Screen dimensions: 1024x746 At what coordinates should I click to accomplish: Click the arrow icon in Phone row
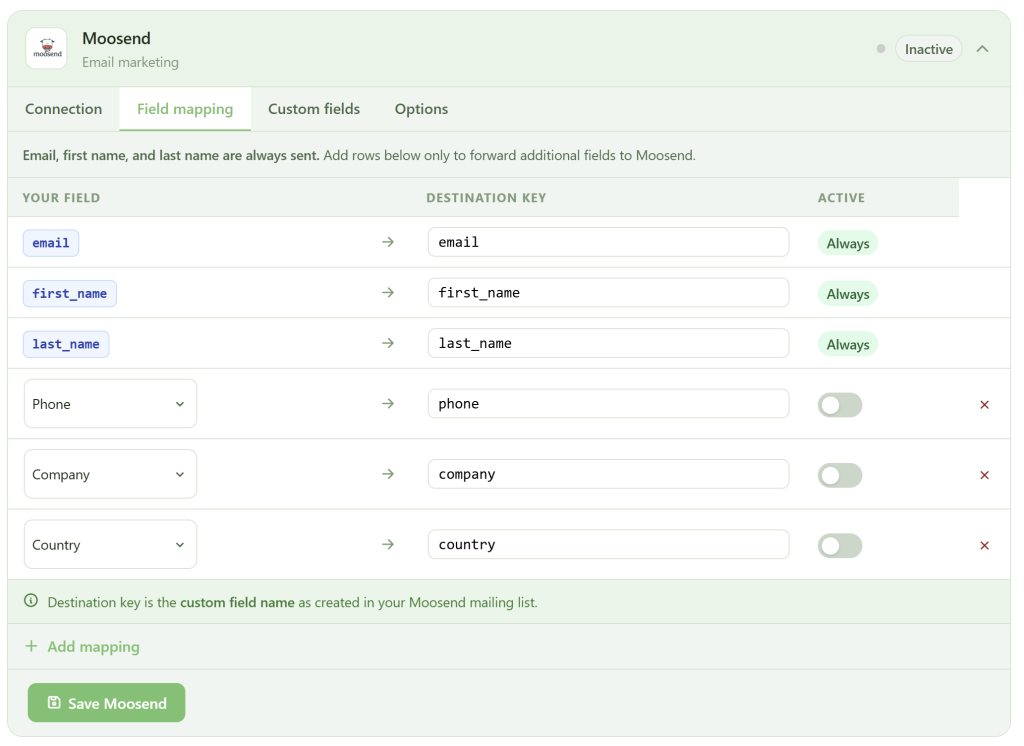[388, 404]
